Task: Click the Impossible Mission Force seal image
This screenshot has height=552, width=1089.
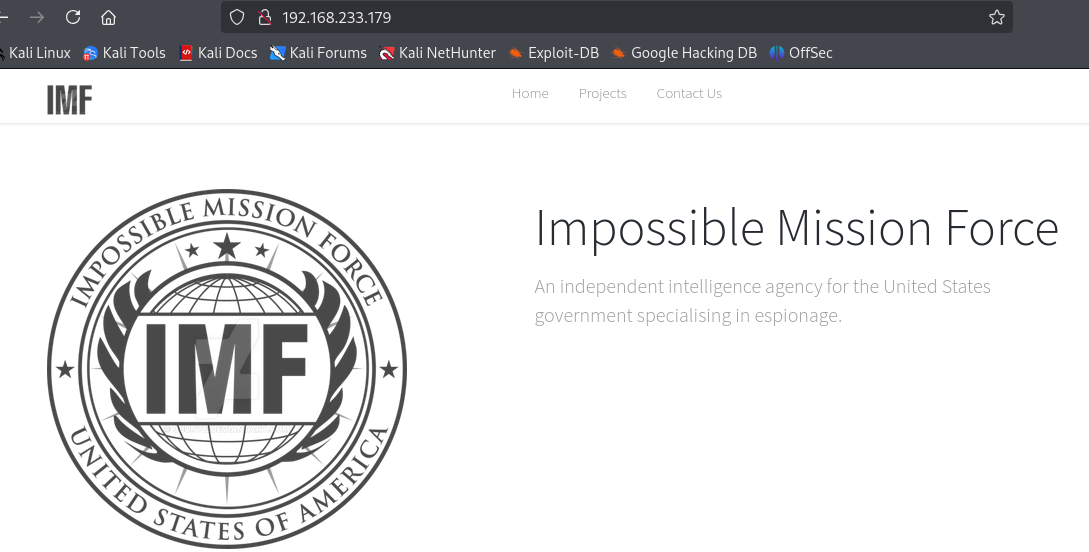Action: tap(227, 369)
